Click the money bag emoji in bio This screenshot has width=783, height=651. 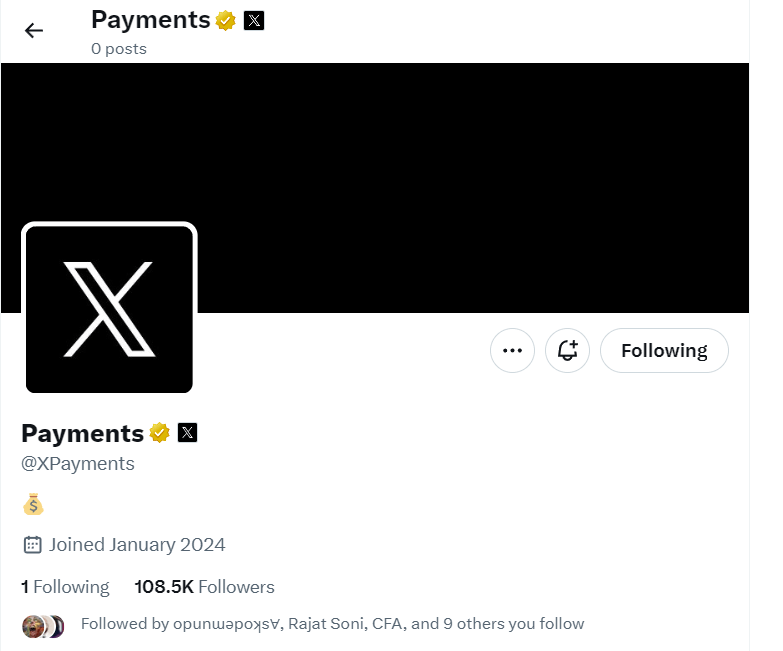(33, 504)
